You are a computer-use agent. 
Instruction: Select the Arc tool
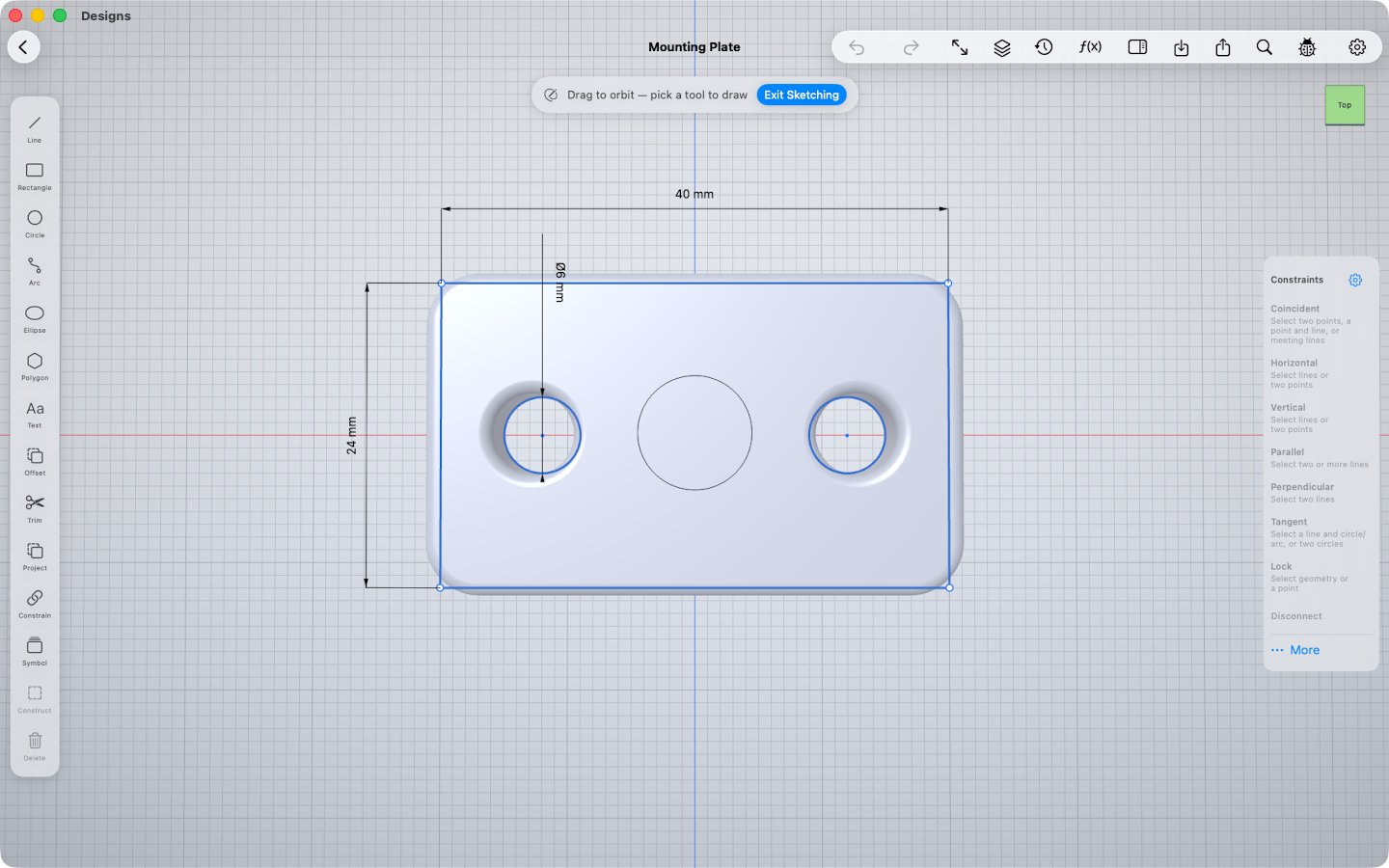[35, 270]
